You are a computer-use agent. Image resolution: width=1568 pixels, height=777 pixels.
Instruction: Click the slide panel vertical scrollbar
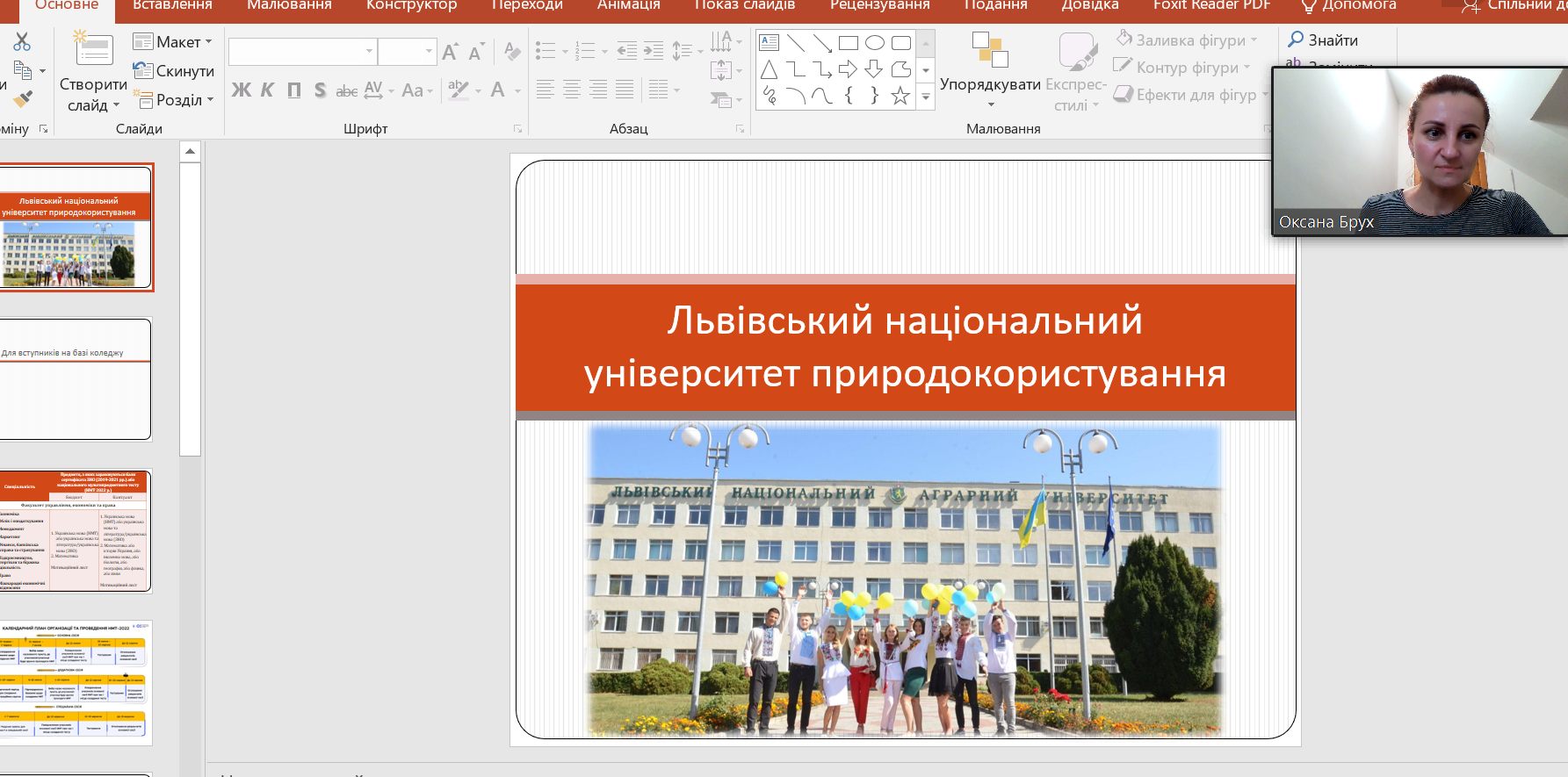(x=190, y=307)
